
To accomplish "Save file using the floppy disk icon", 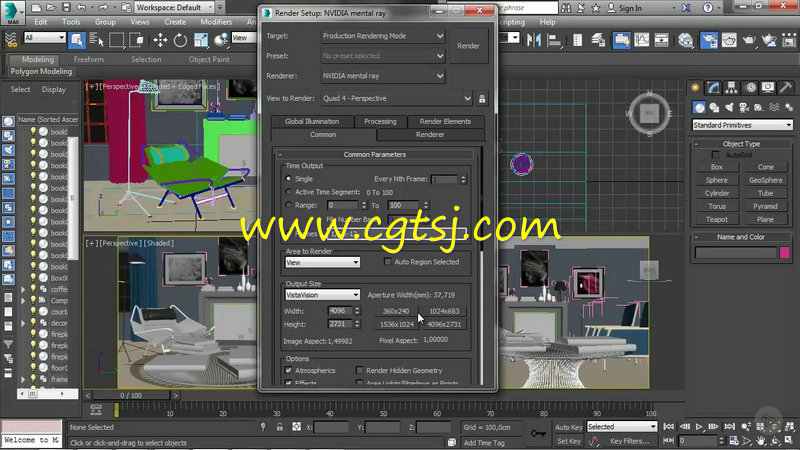I will pyautogui.click(x=66, y=7).
